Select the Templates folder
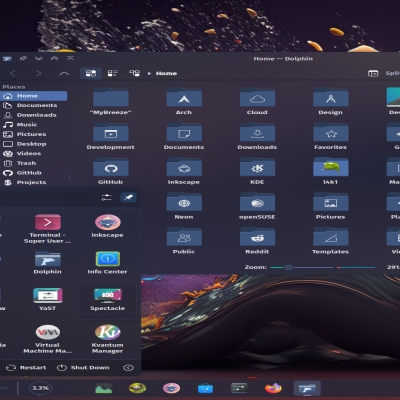This screenshot has height=400, width=400. pos(330,241)
